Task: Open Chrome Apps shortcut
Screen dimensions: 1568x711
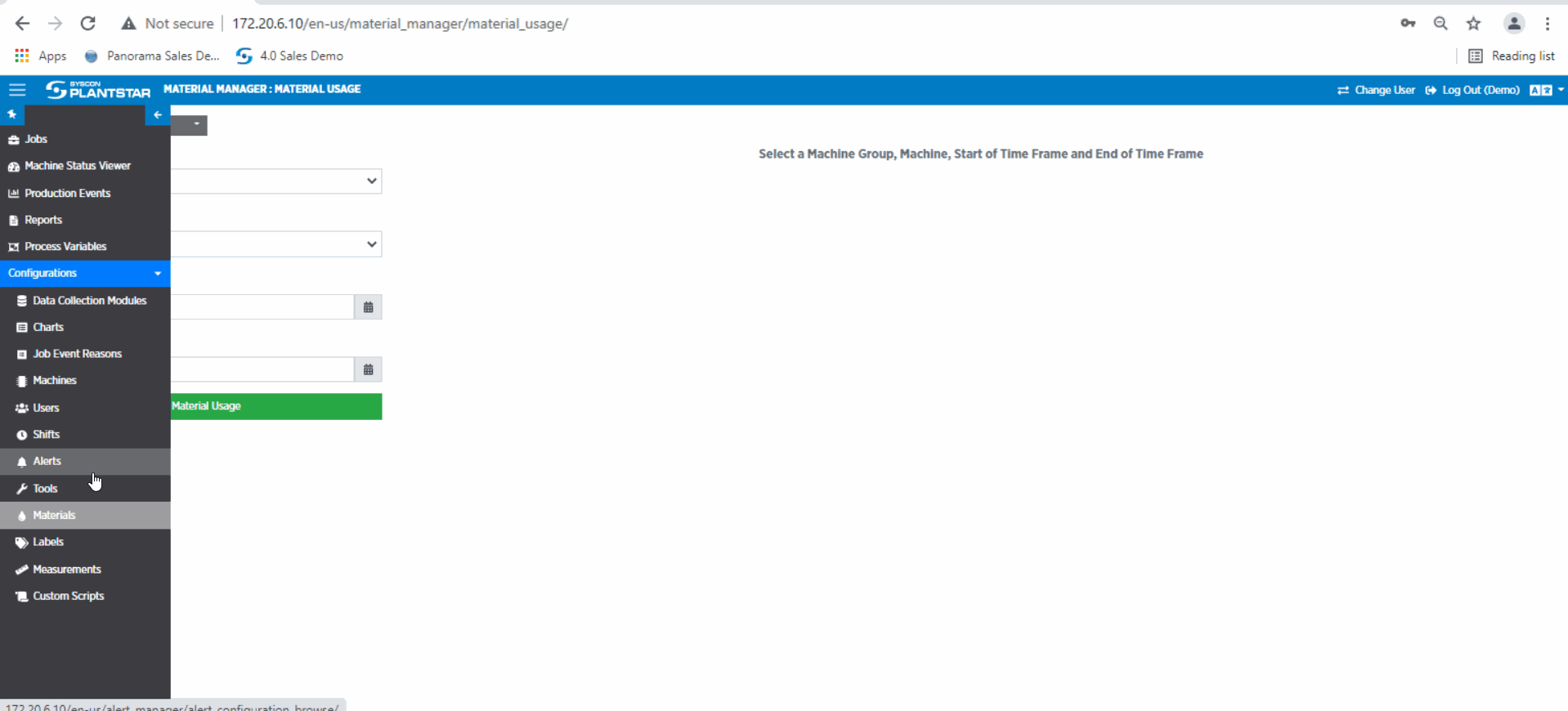Action: tap(40, 56)
